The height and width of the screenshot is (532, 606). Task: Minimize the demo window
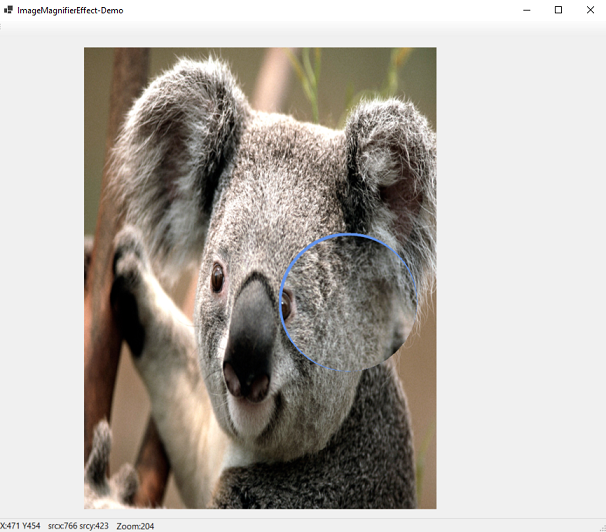526,10
